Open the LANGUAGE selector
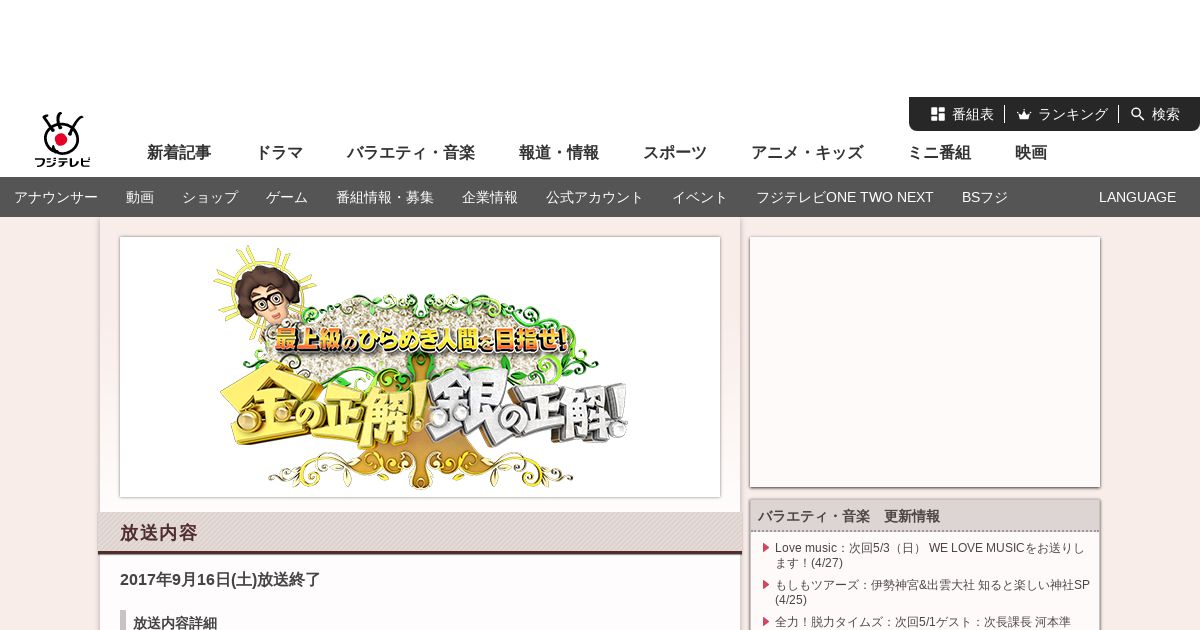This screenshot has width=1200, height=630. (1137, 197)
